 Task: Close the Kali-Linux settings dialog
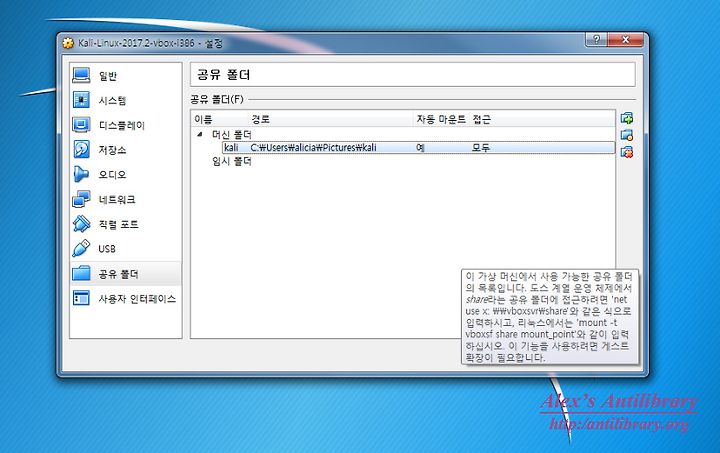click(625, 39)
